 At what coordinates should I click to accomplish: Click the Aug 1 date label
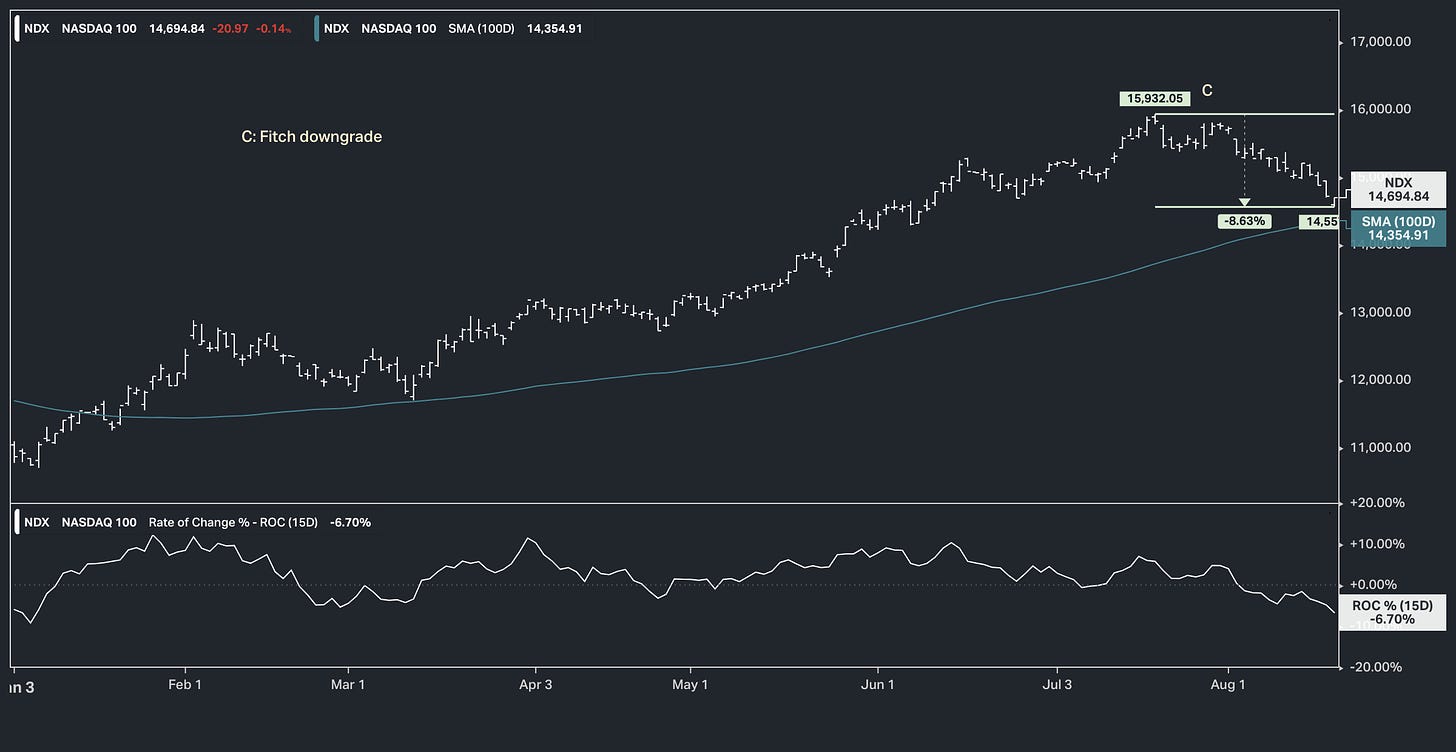1227,685
